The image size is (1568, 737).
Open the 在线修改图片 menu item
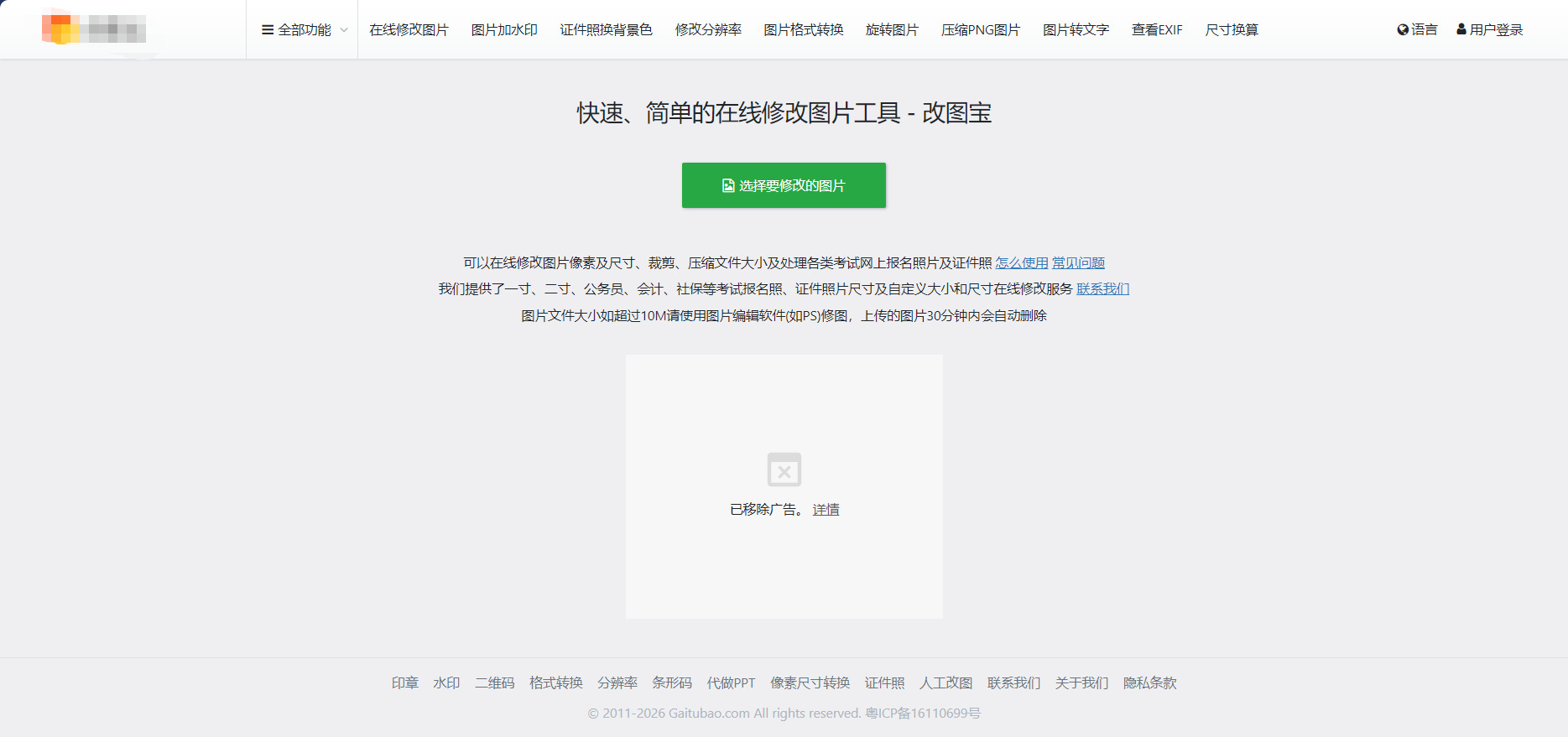point(409,30)
